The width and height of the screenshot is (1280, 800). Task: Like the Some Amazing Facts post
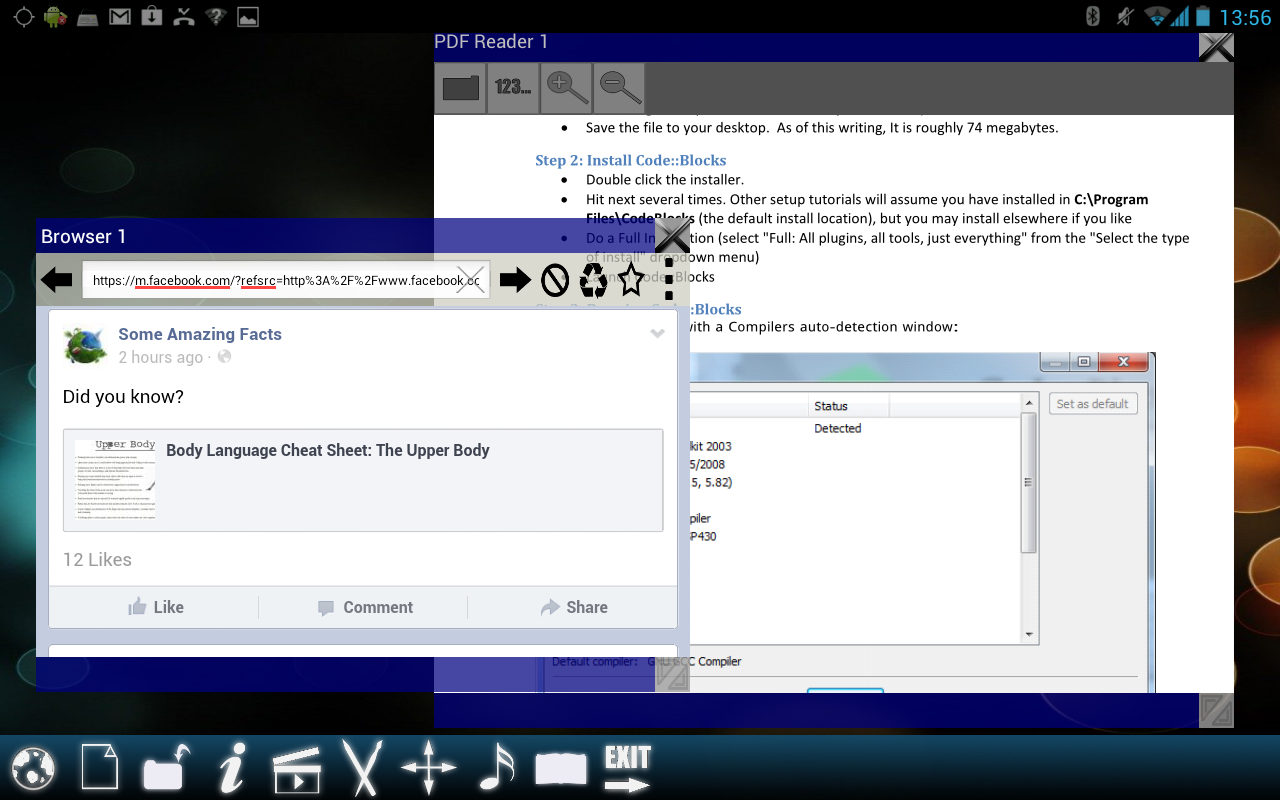tap(157, 607)
